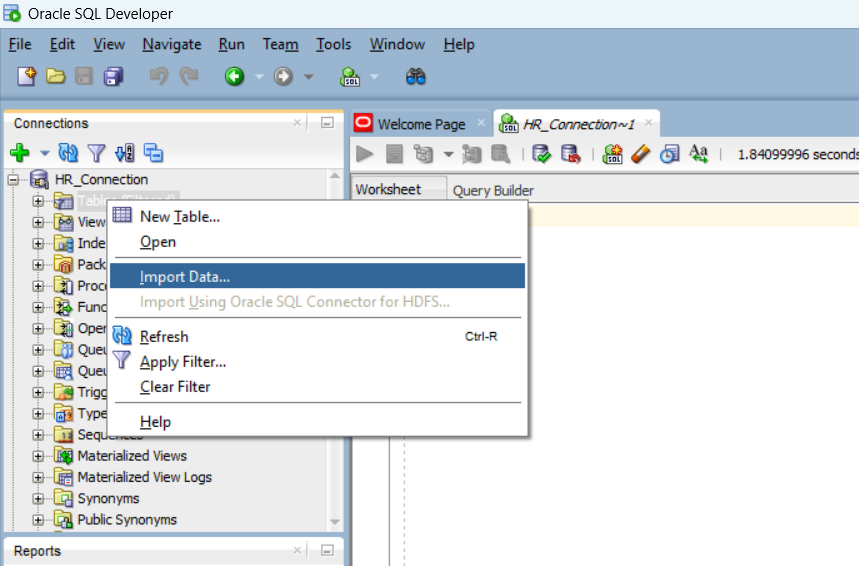Open the Navigate menu
Viewport: 859px width, 566px height.
[171, 44]
